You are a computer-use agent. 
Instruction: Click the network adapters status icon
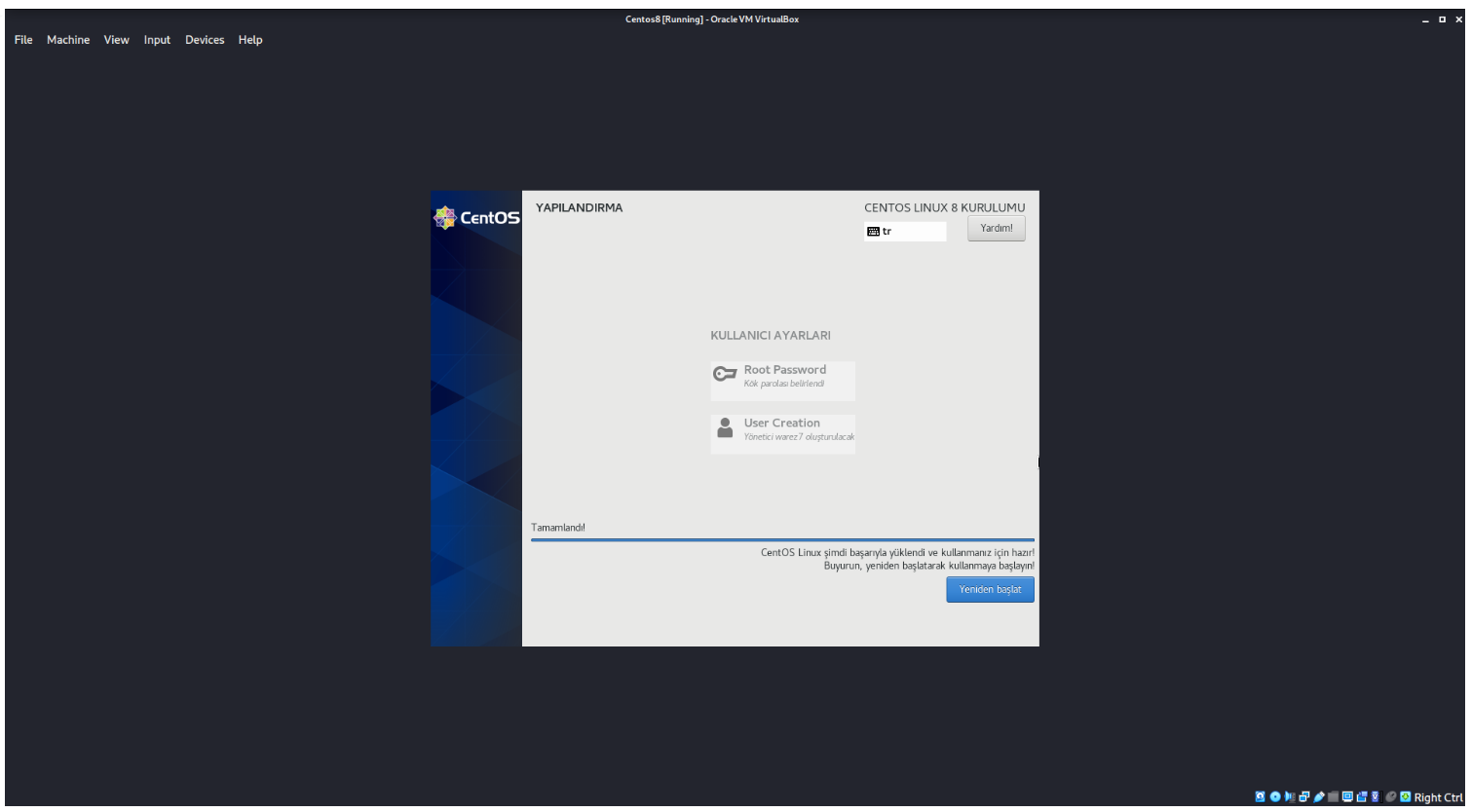[1304, 796]
